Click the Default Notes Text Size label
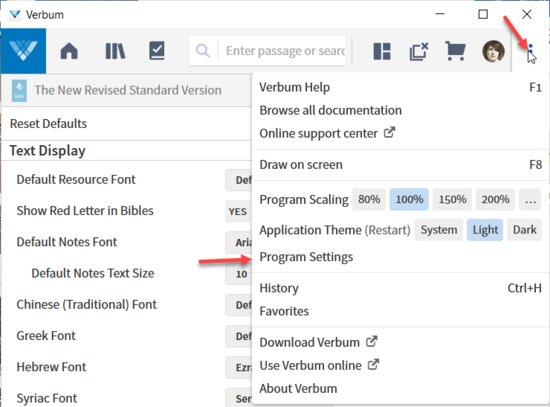 pos(93,273)
